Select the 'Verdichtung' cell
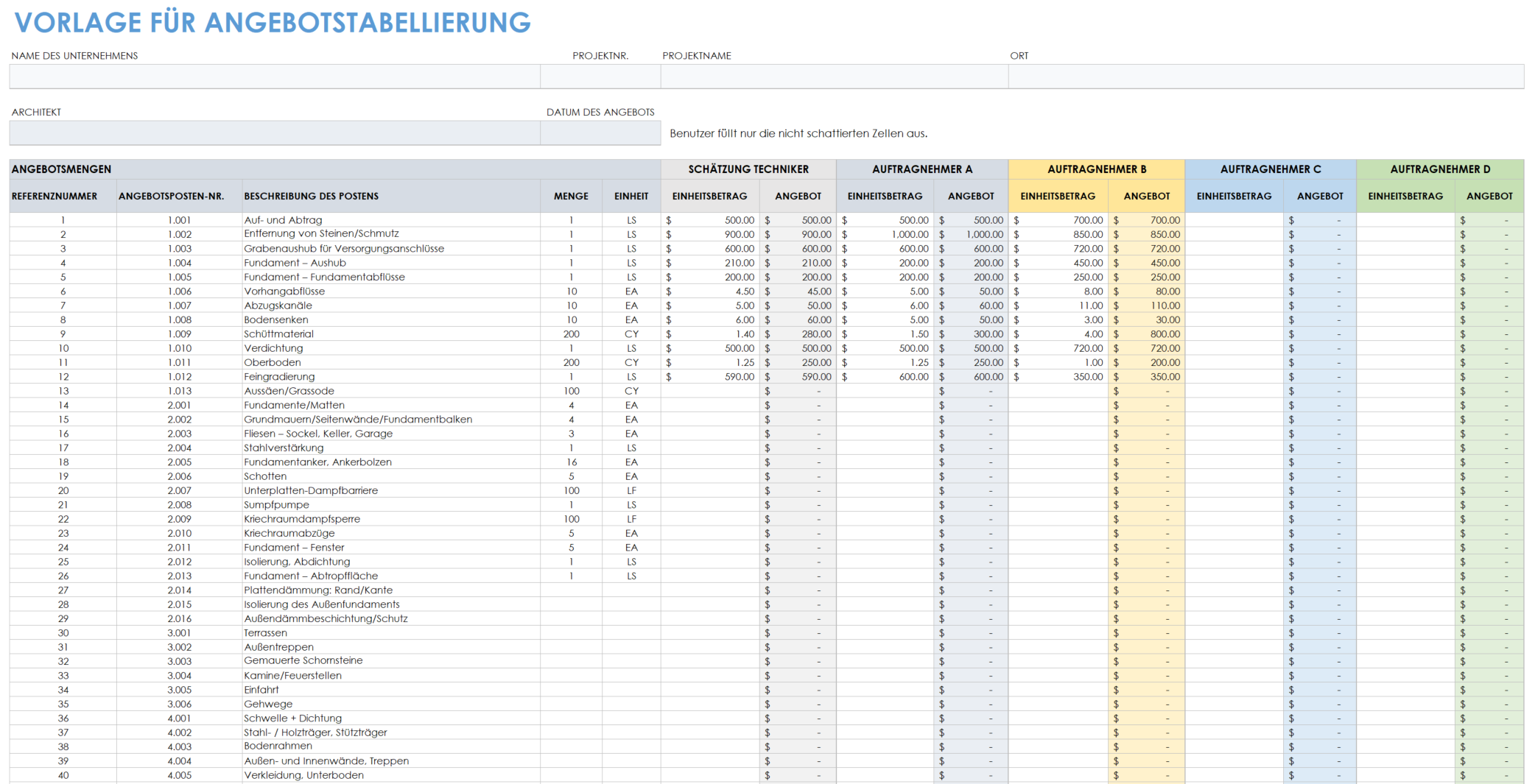The image size is (1538, 784). point(391,348)
